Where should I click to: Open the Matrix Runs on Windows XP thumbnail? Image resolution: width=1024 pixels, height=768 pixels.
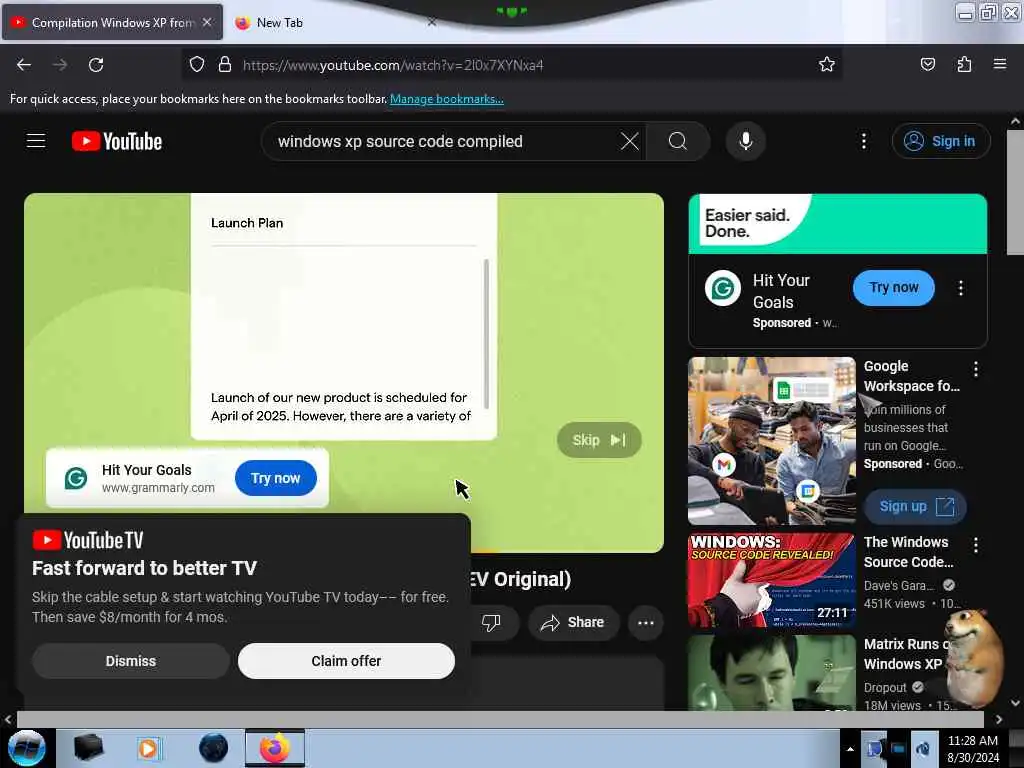(771, 673)
